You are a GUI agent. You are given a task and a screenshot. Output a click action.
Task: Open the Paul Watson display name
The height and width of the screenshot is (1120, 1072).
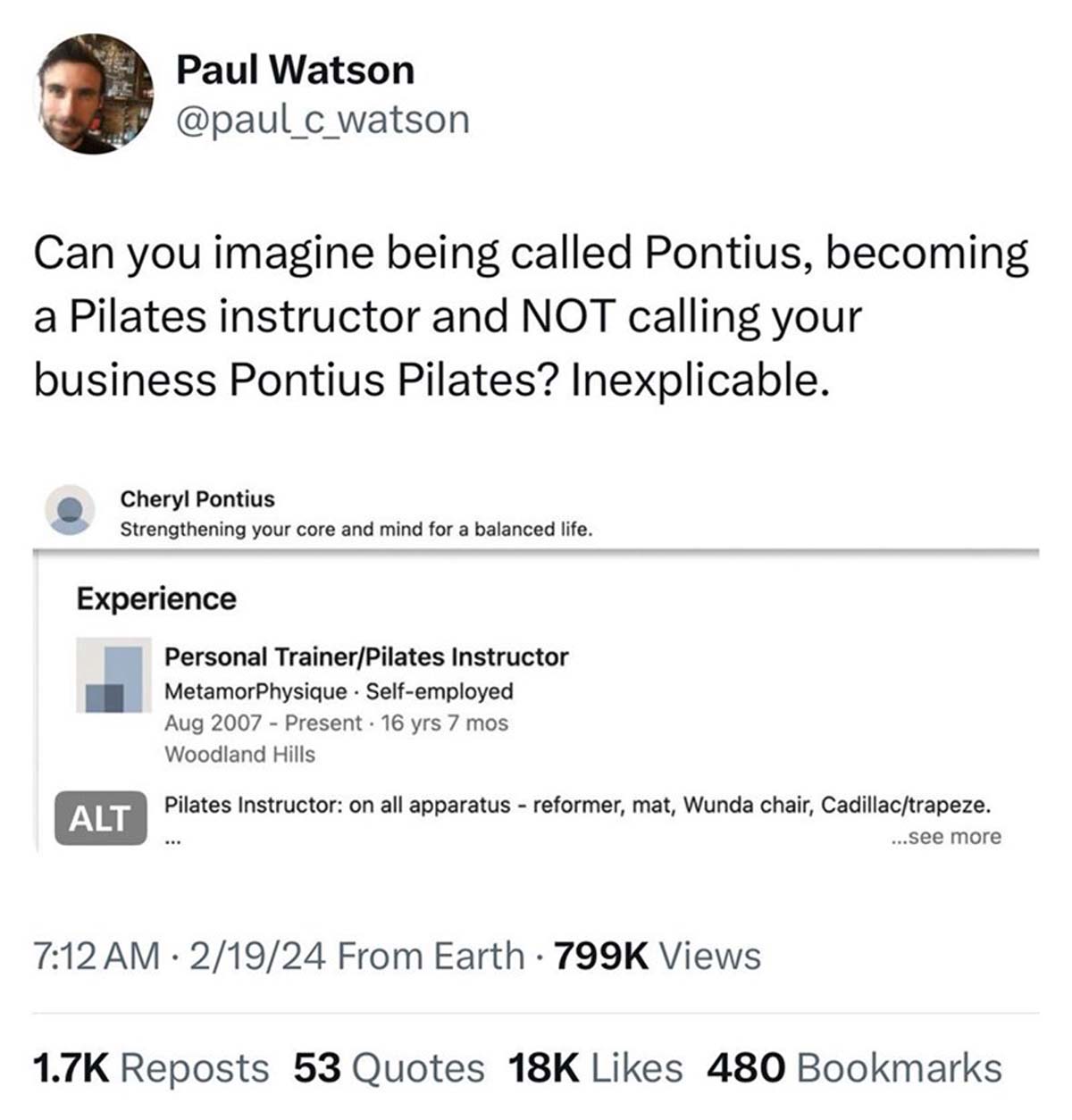(x=295, y=70)
